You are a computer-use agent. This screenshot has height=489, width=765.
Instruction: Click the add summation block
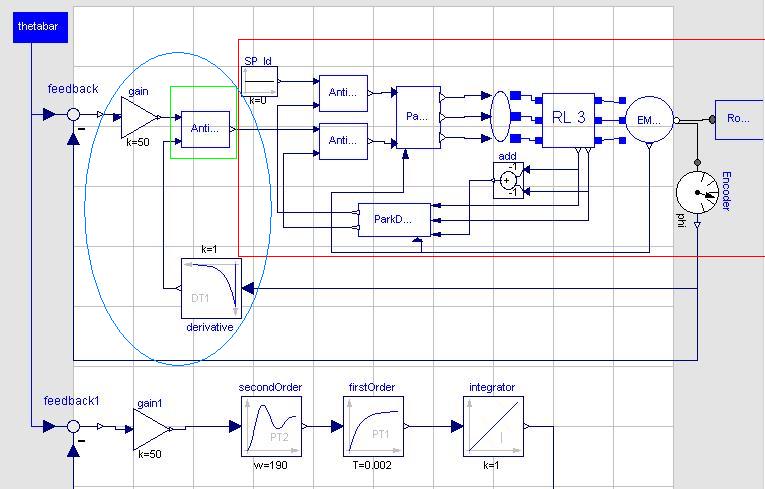[x=508, y=180]
